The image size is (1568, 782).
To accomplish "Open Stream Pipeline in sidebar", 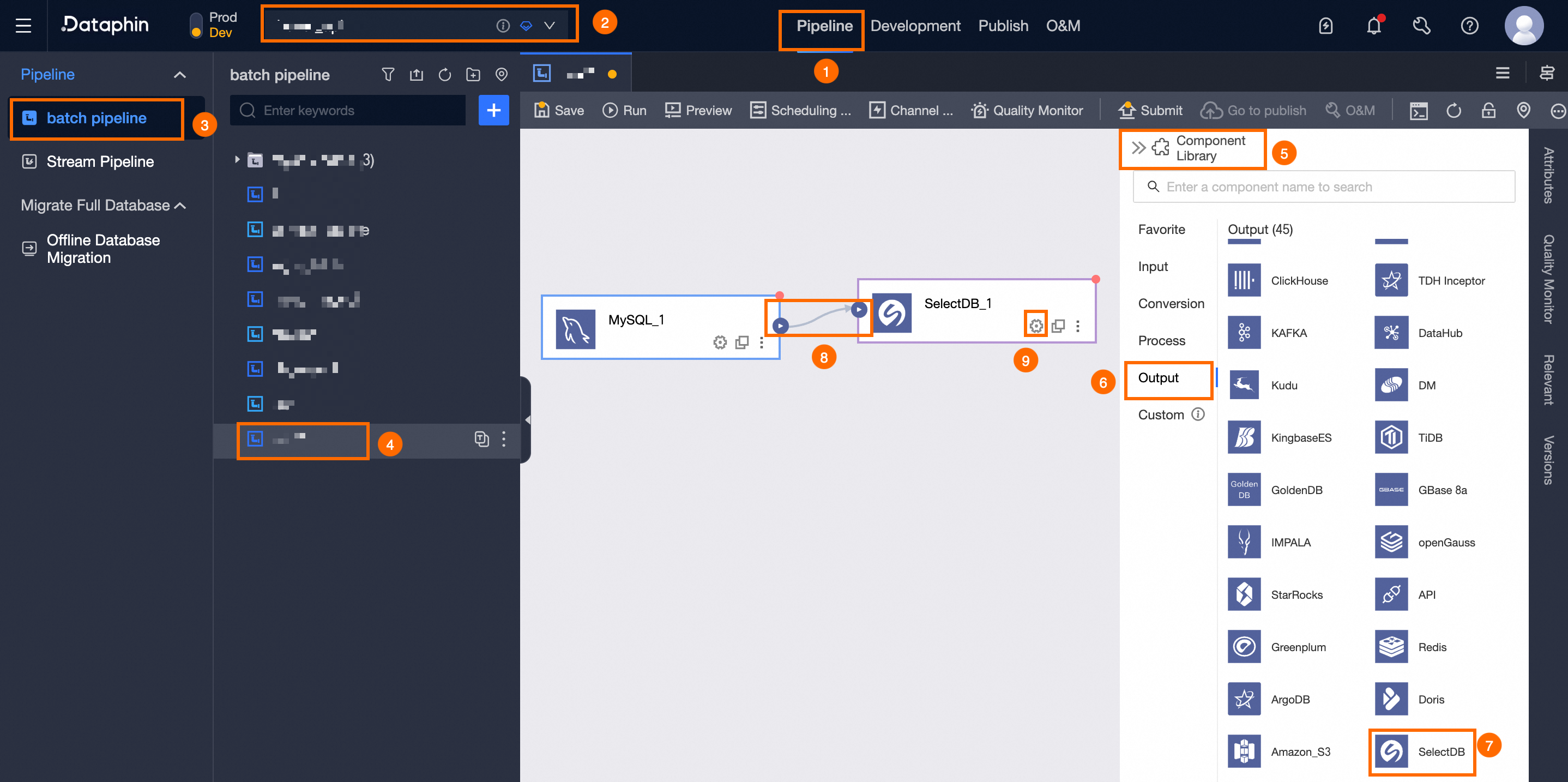I will point(100,161).
